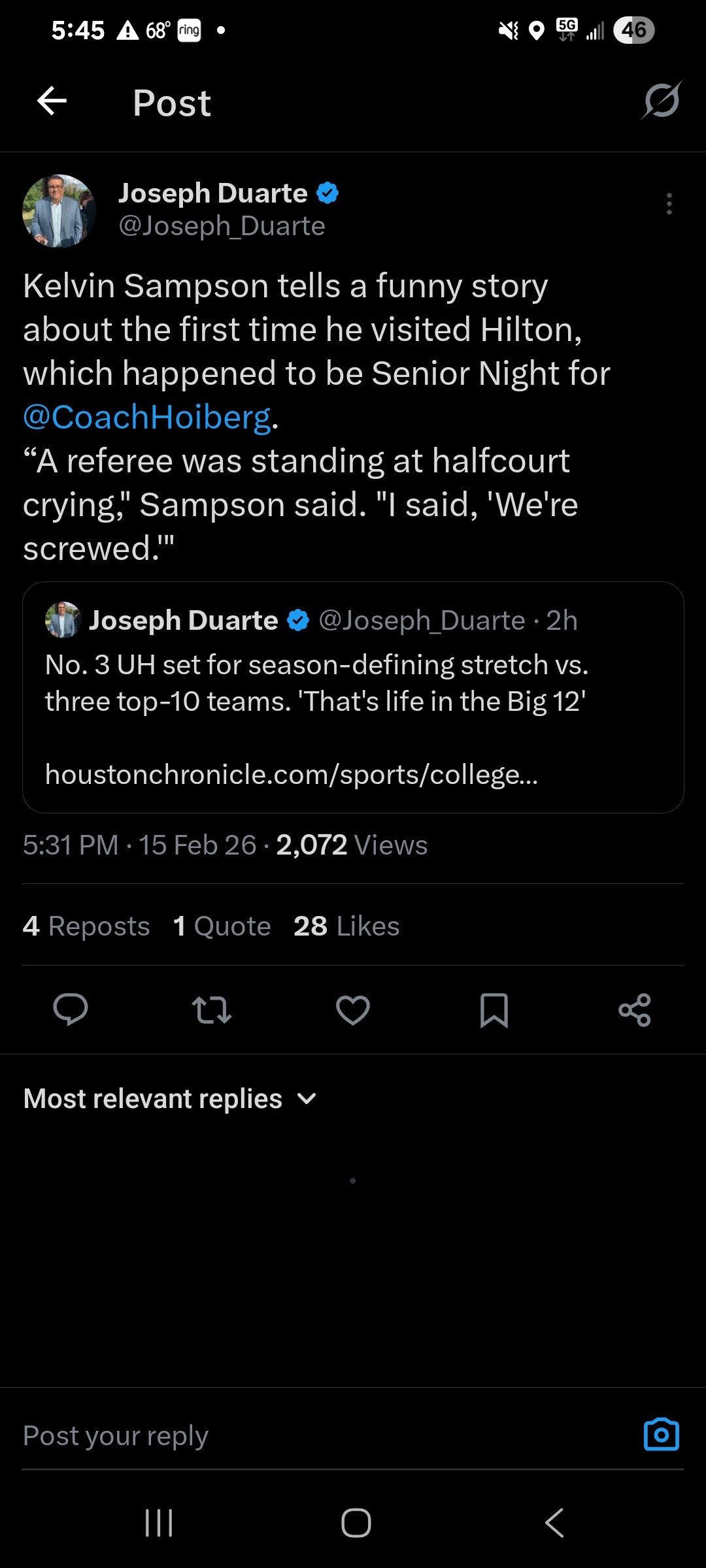
Task: Bookmark this post
Action: click(494, 1009)
